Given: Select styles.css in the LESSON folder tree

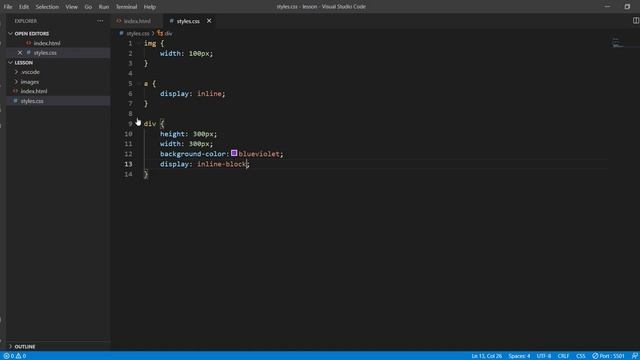Looking at the screenshot, I should 32,101.
